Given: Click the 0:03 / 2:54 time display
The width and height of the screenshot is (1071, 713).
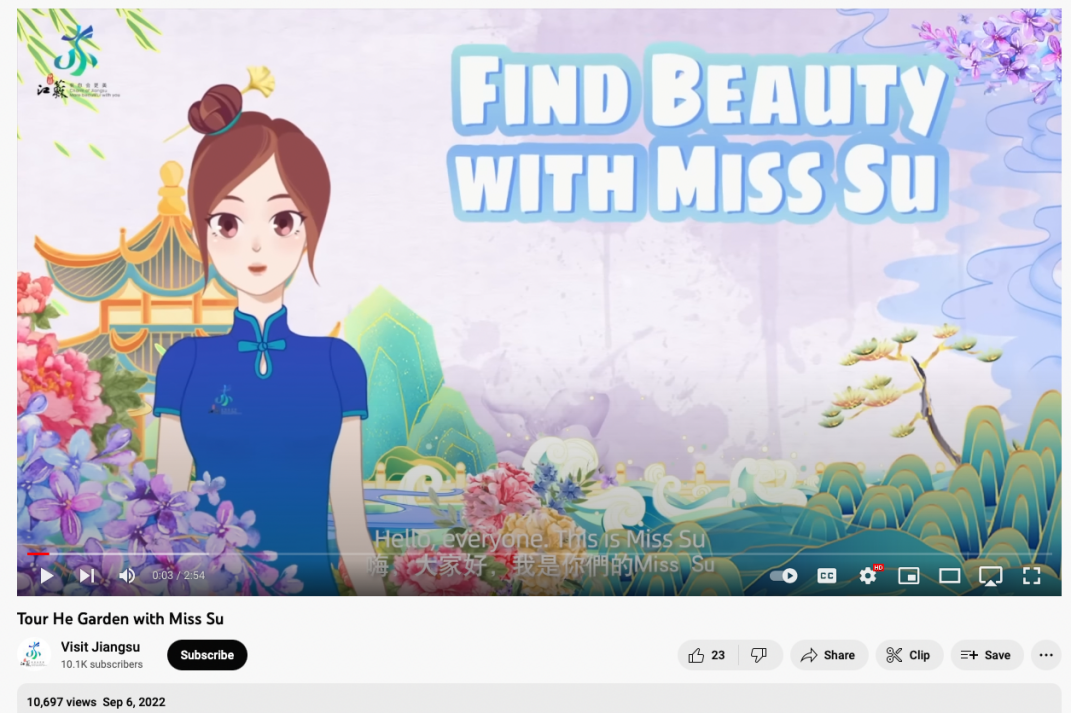Looking at the screenshot, I should [178, 576].
